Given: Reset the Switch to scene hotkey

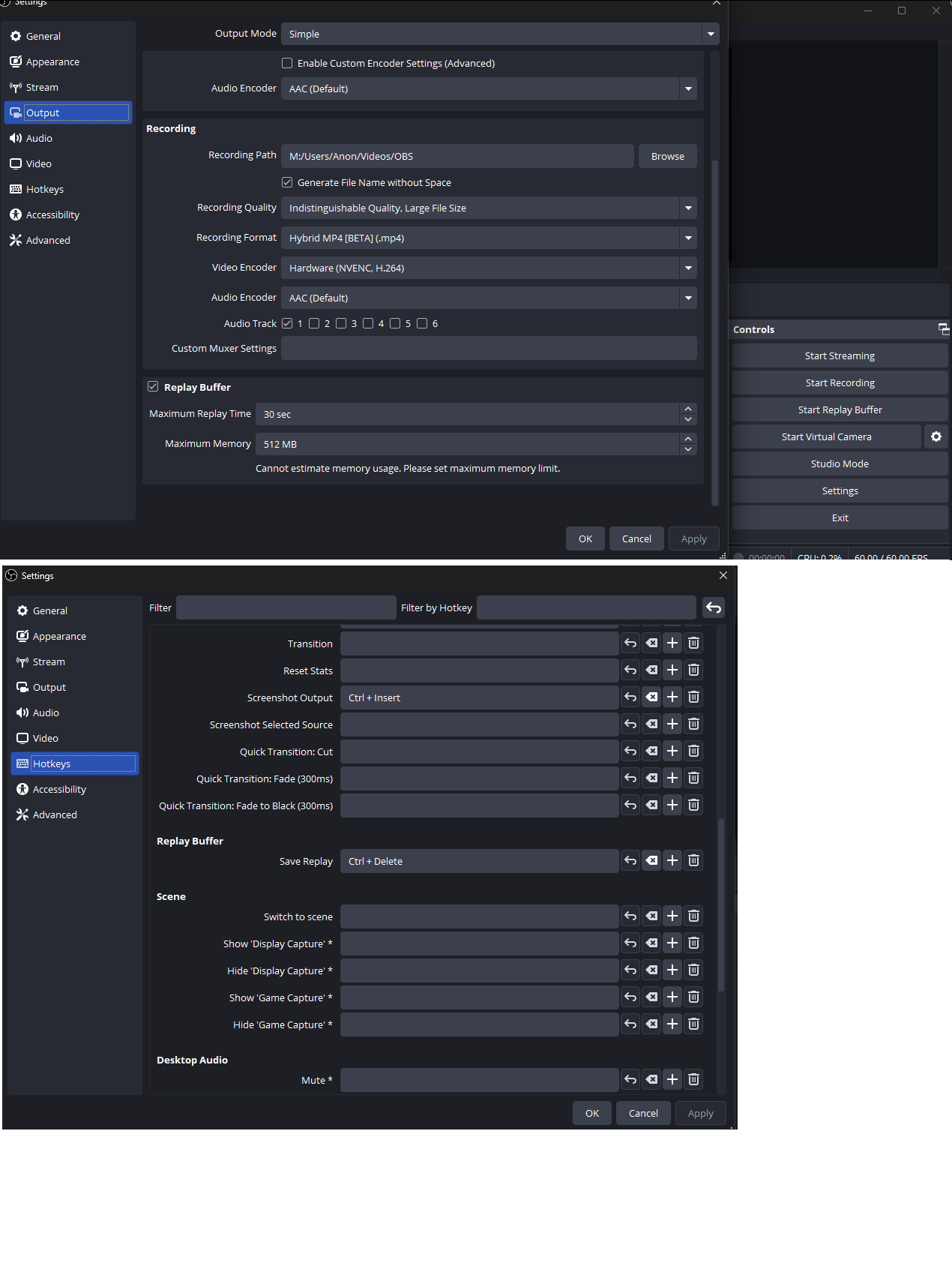Looking at the screenshot, I should 630,916.
